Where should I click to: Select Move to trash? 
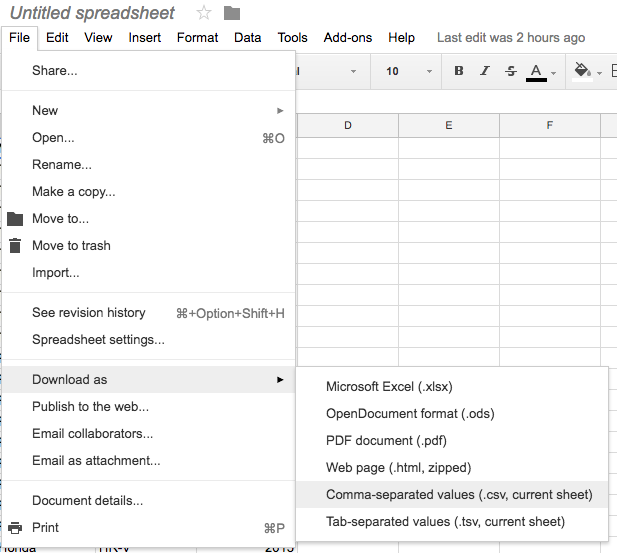(148, 246)
